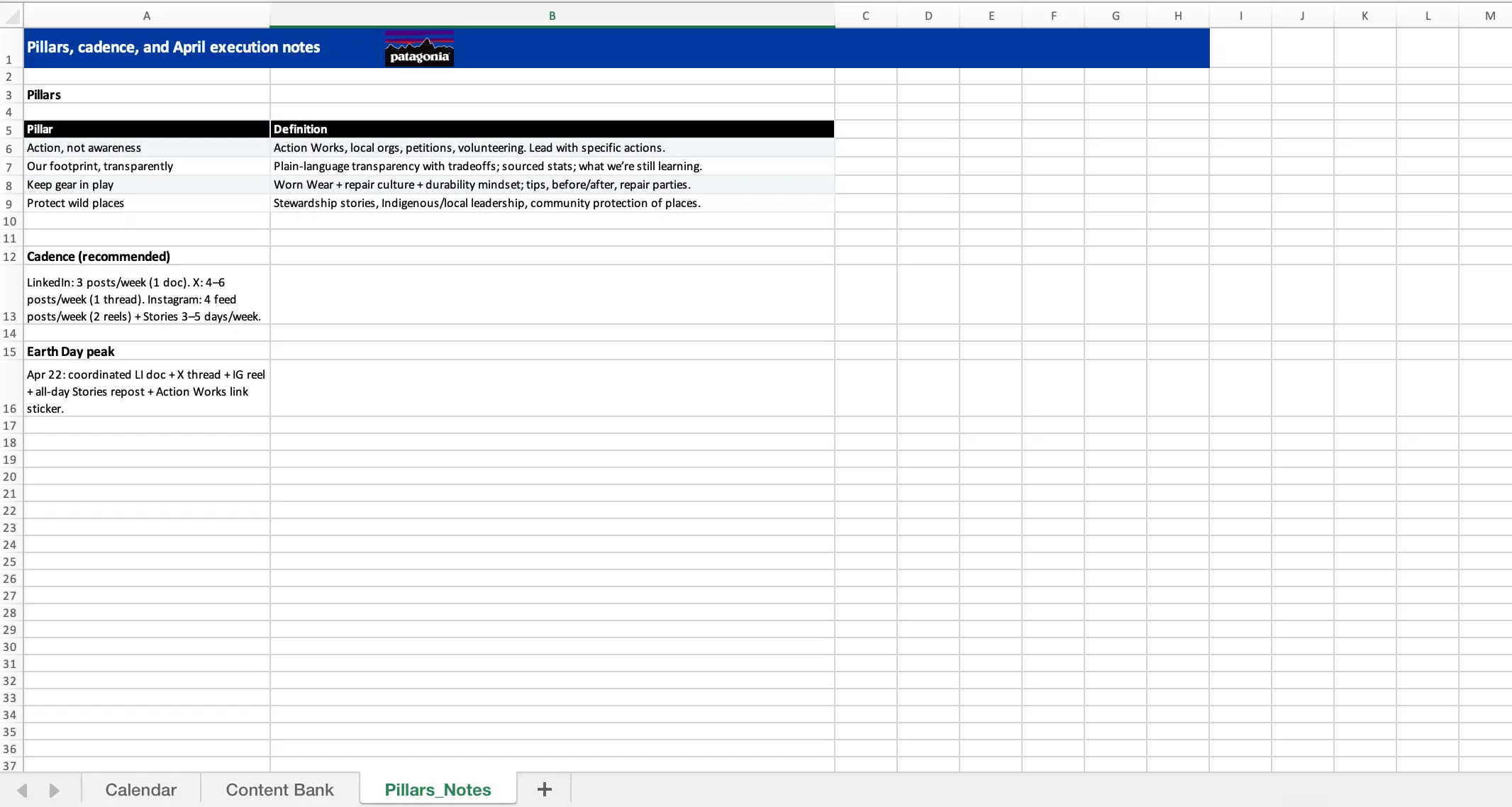Open the Content Bank sheet tab
The image size is (1512, 807).
tap(279, 789)
